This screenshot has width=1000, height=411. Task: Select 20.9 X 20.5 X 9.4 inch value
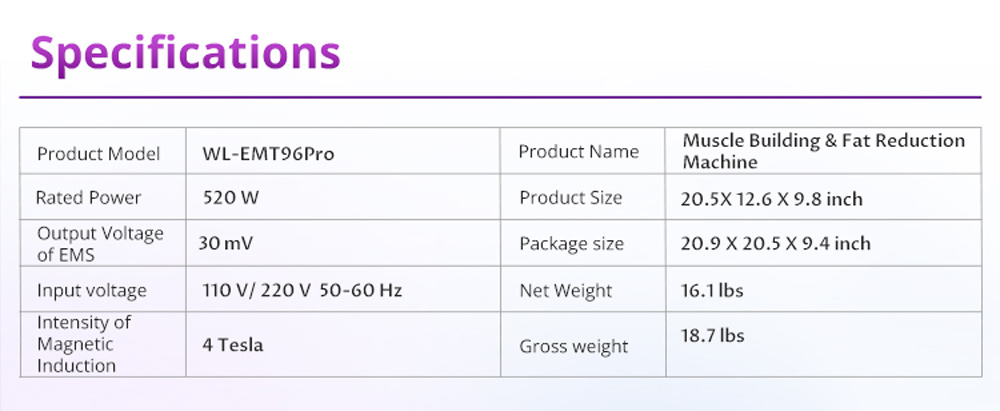click(776, 243)
